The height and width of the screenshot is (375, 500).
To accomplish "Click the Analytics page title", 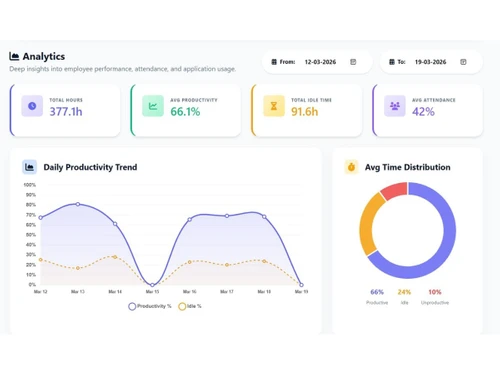I will pyautogui.click(x=44, y=57).
